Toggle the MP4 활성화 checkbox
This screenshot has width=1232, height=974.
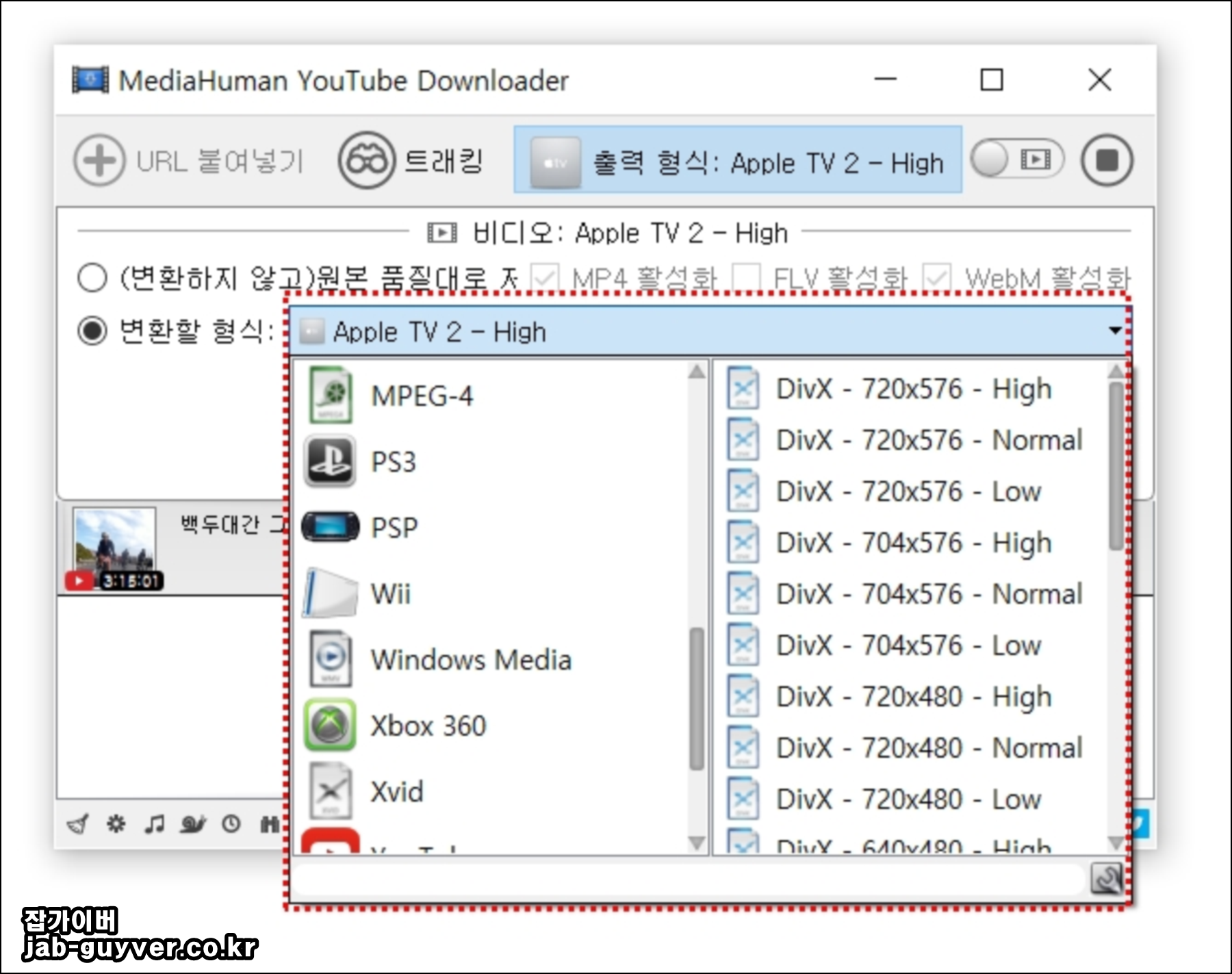[x=546, y=278]
